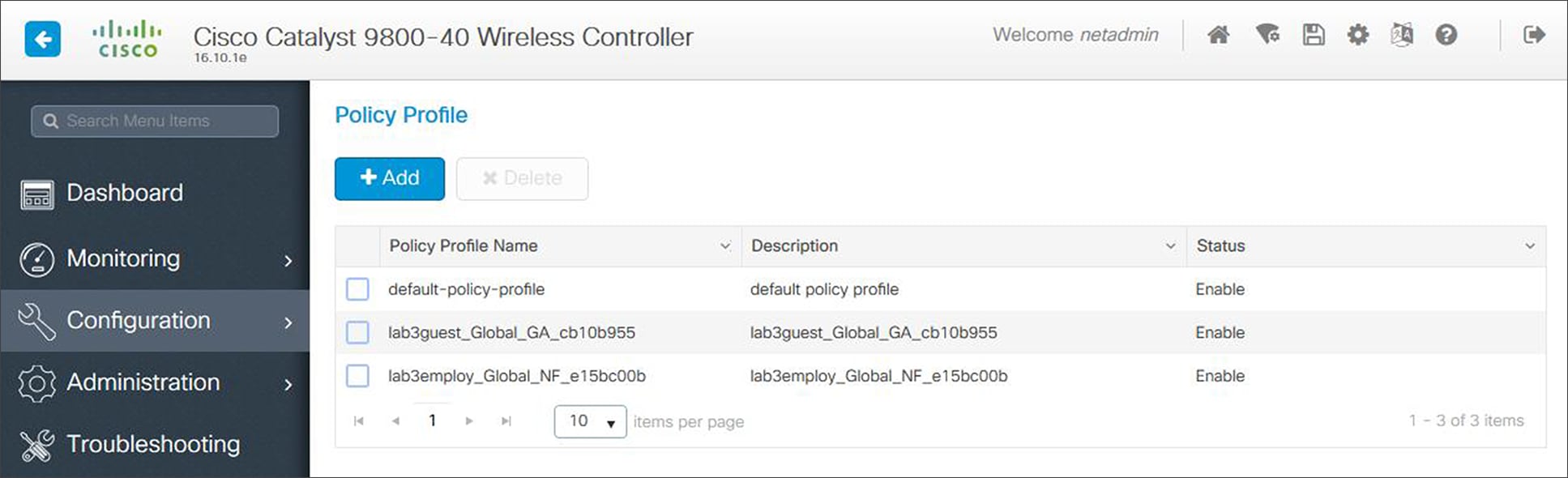1568x478 pixels.
Task: Click page number 1 field
Action: [433, 420]
